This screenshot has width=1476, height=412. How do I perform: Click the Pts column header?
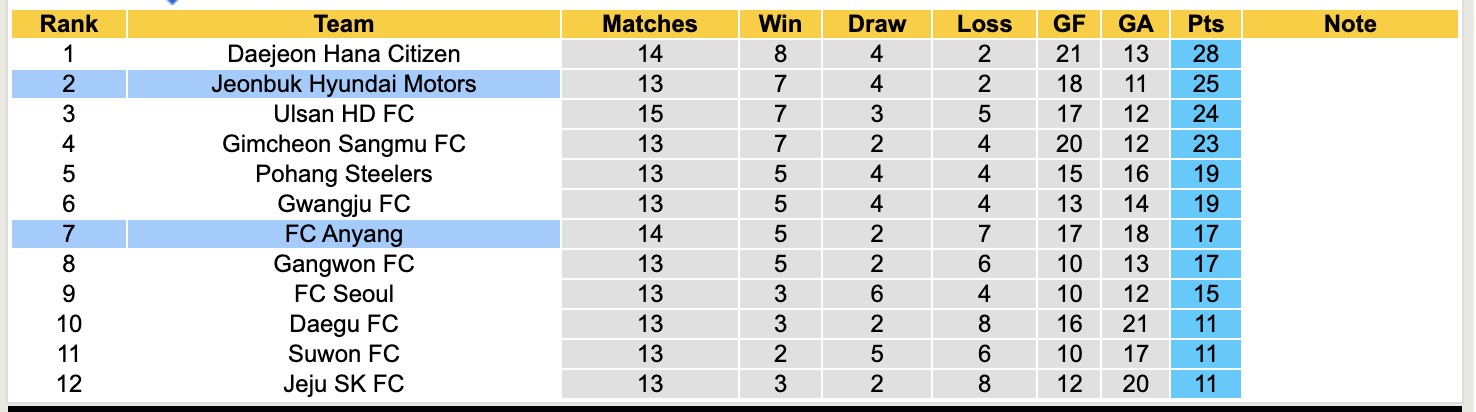[x=1206, y=24]
